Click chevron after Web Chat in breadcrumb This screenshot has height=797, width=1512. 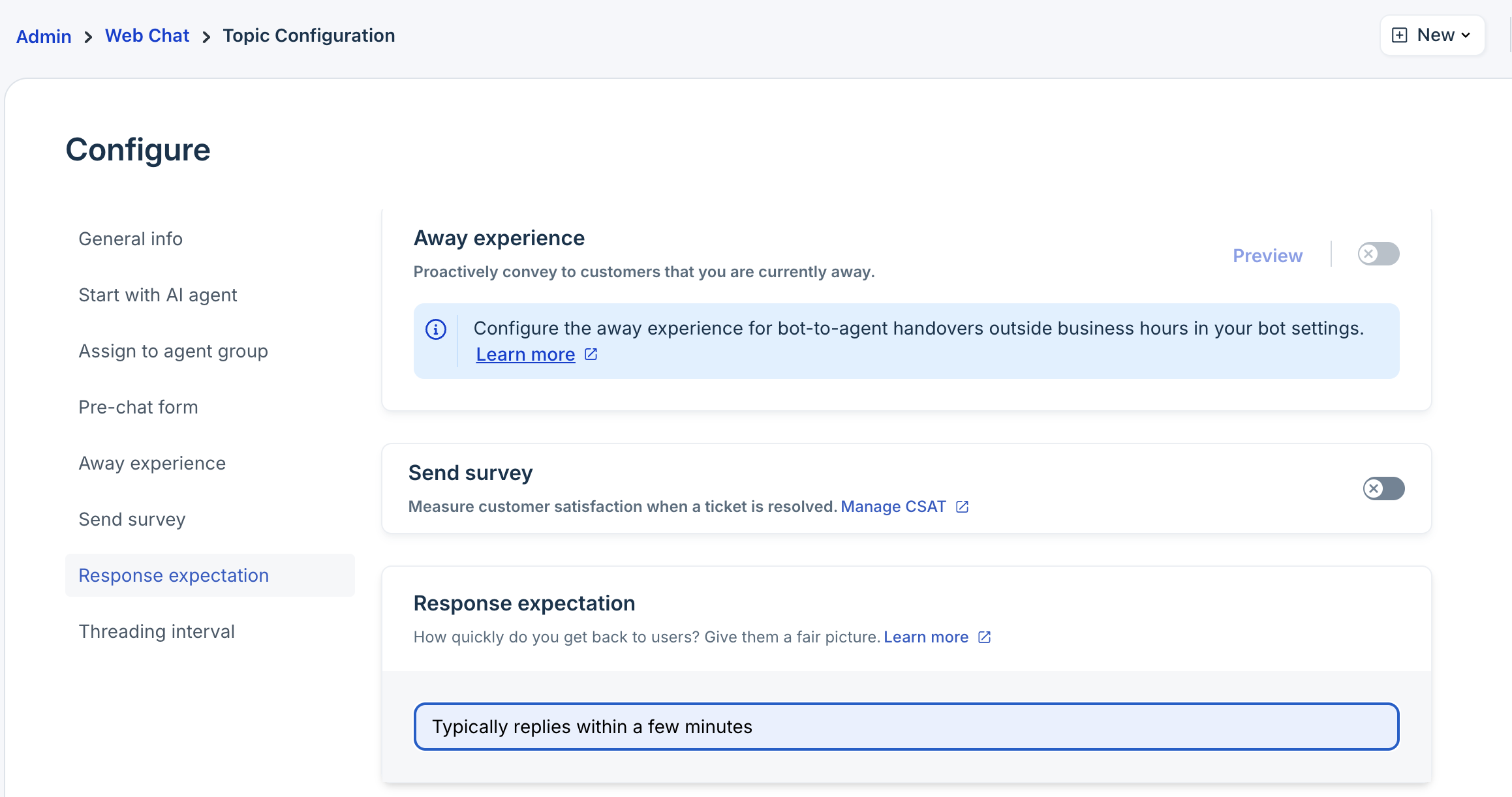pyautogui.click(x=206, y=37)
